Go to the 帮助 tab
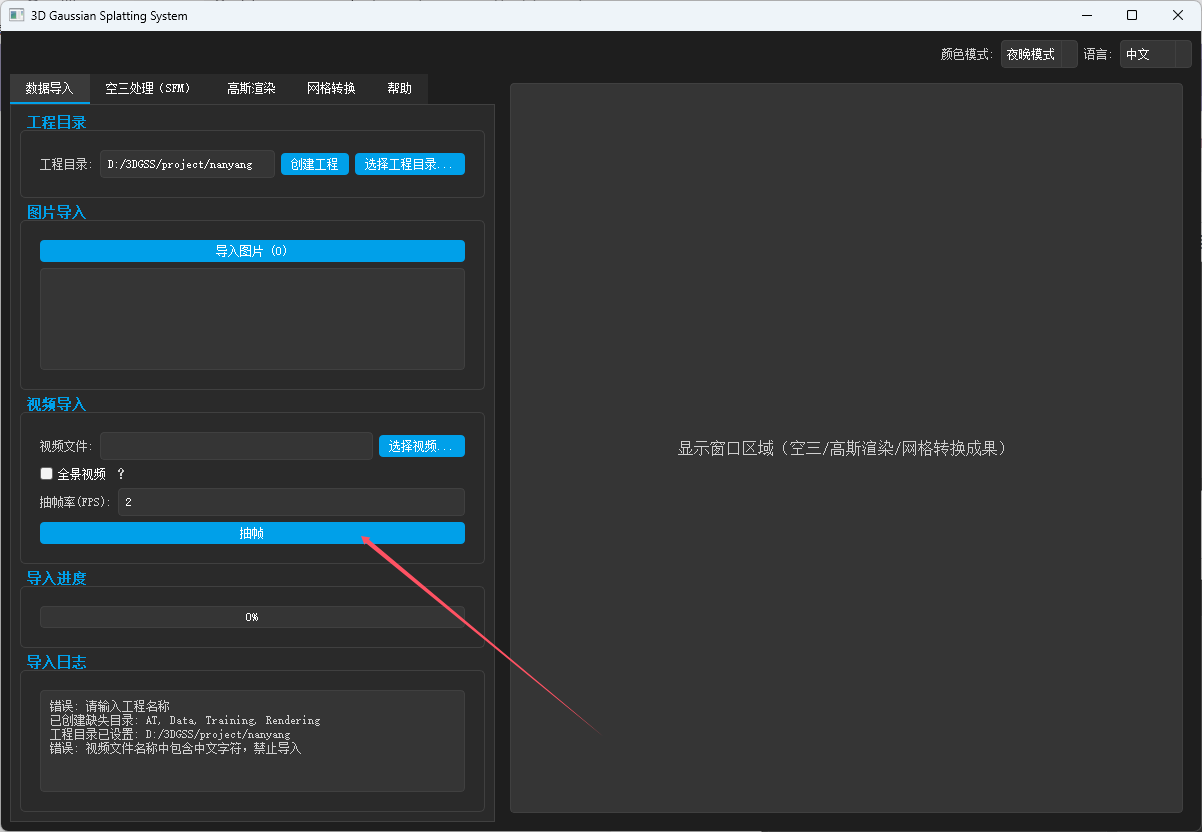 (x=399, y=88)
